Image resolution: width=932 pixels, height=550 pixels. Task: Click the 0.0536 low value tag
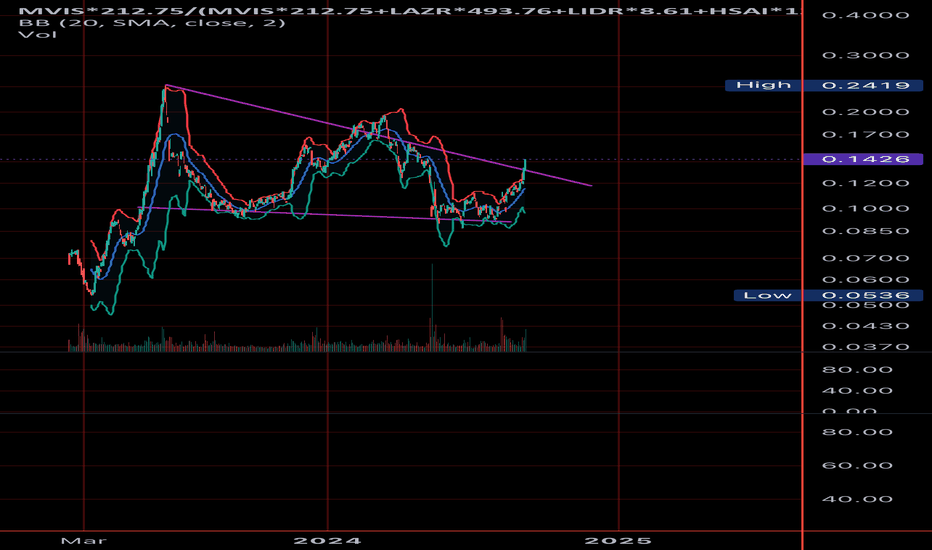click(x=865, y=295)
